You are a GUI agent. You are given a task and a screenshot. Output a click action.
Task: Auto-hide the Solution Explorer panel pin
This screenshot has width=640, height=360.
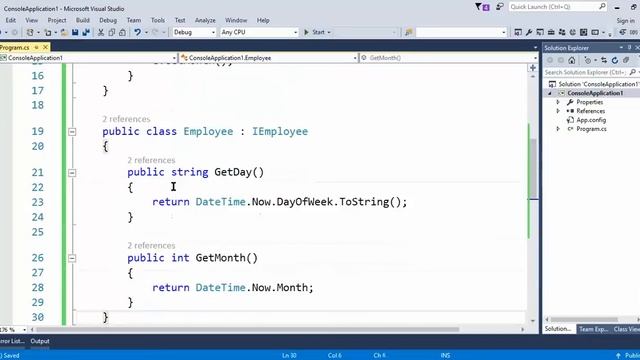[x=629, y=48]
